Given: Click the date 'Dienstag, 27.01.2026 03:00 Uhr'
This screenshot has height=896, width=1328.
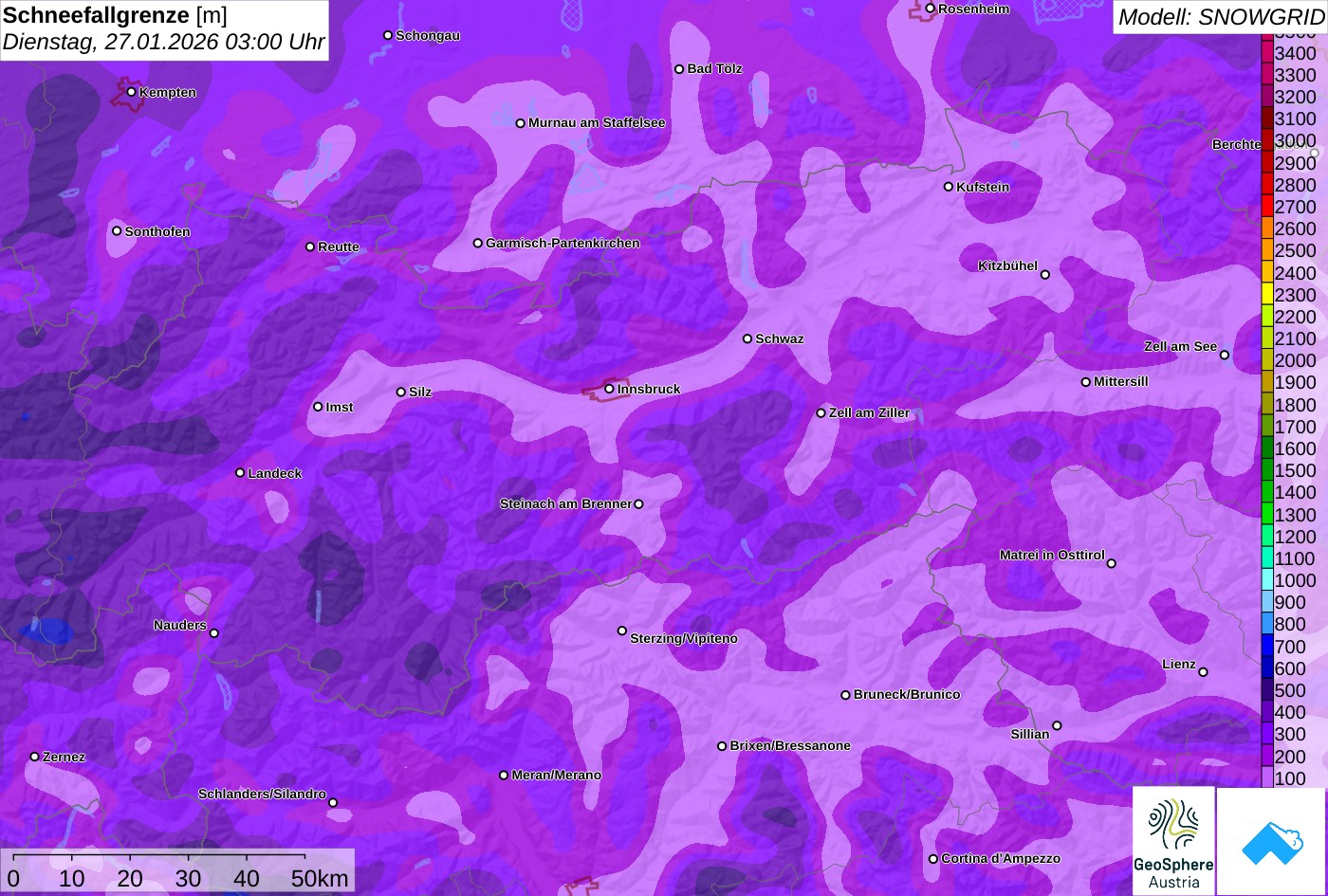Looking at the screenshot, I should tap(163, 43).
